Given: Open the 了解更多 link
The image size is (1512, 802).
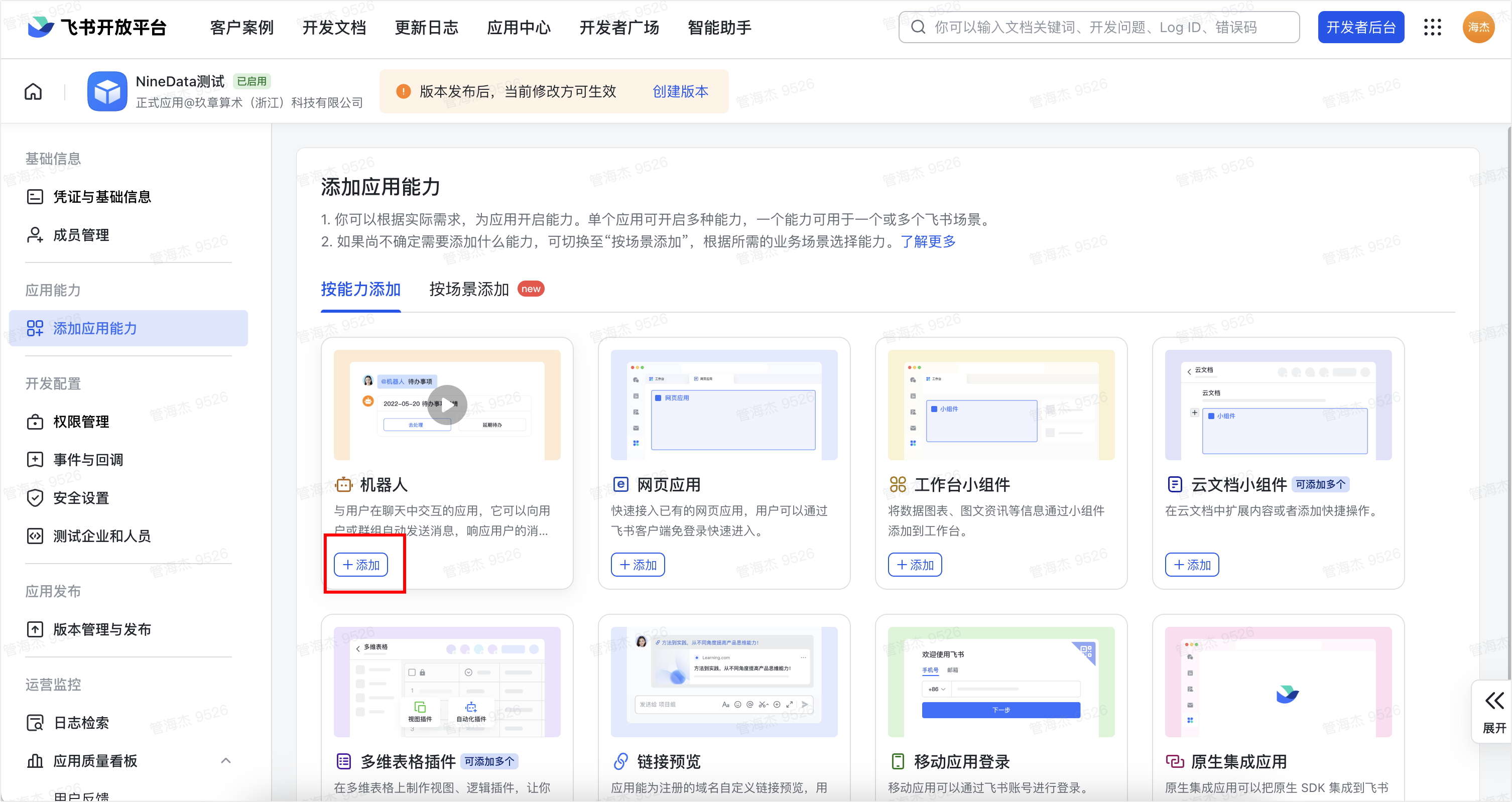Looking at the screenshot, I should pos(928,241).
